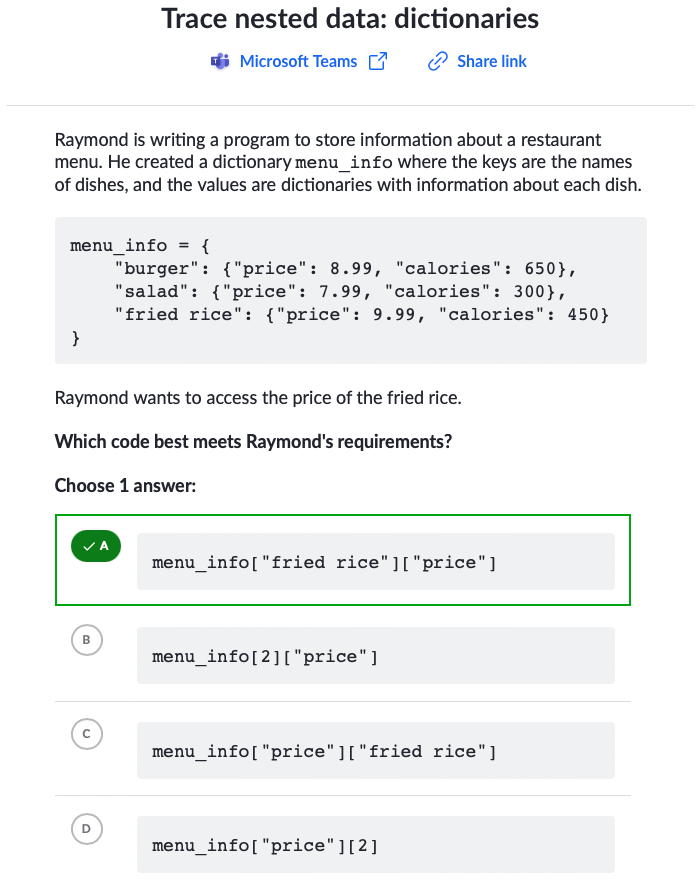Select the green checked answer A badge
The image size is (700, 883).
click(96, 546)
